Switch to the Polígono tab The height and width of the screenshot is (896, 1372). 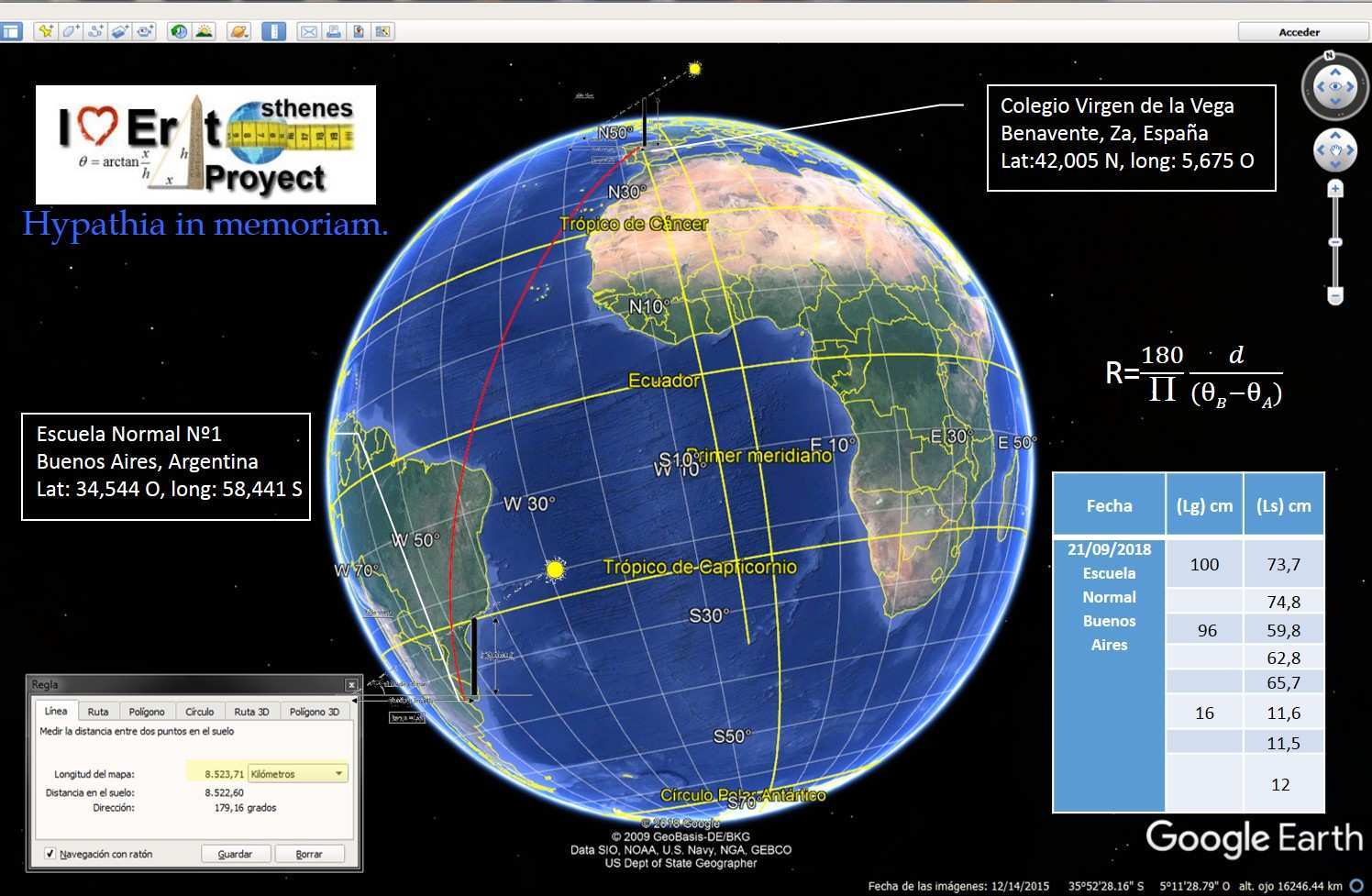tap(147, 712)
